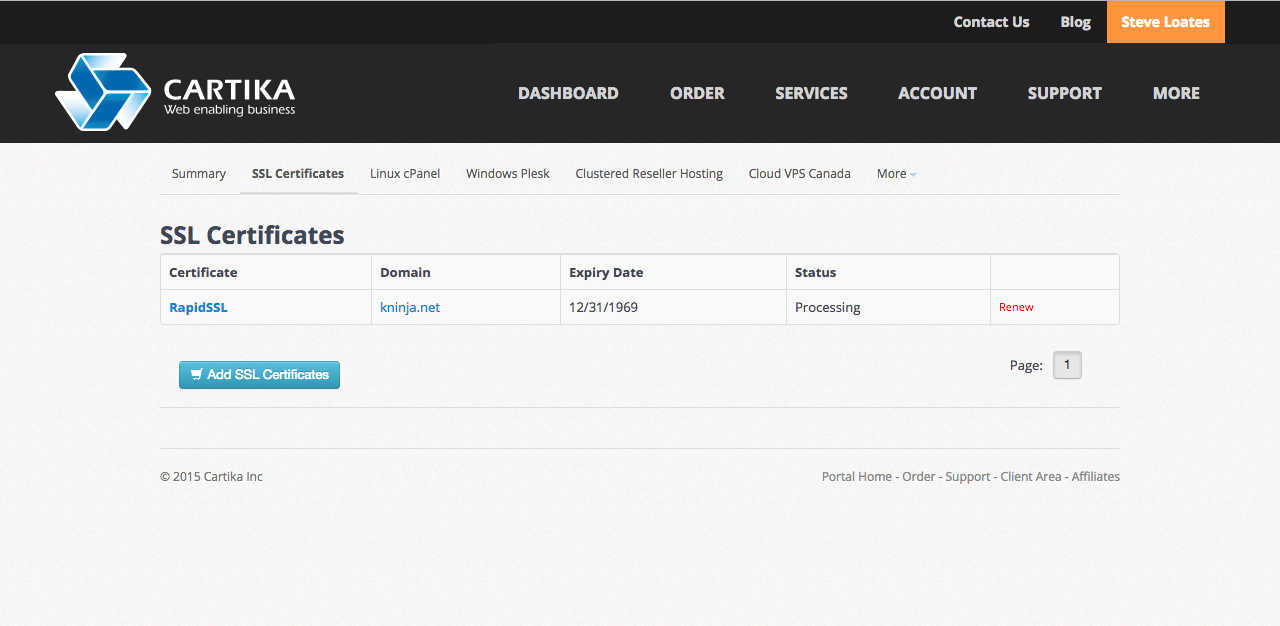This screenshot has height=626, width=1280.
Task: Switch to the Windows Plesk tab
Action: click(508, 173)
